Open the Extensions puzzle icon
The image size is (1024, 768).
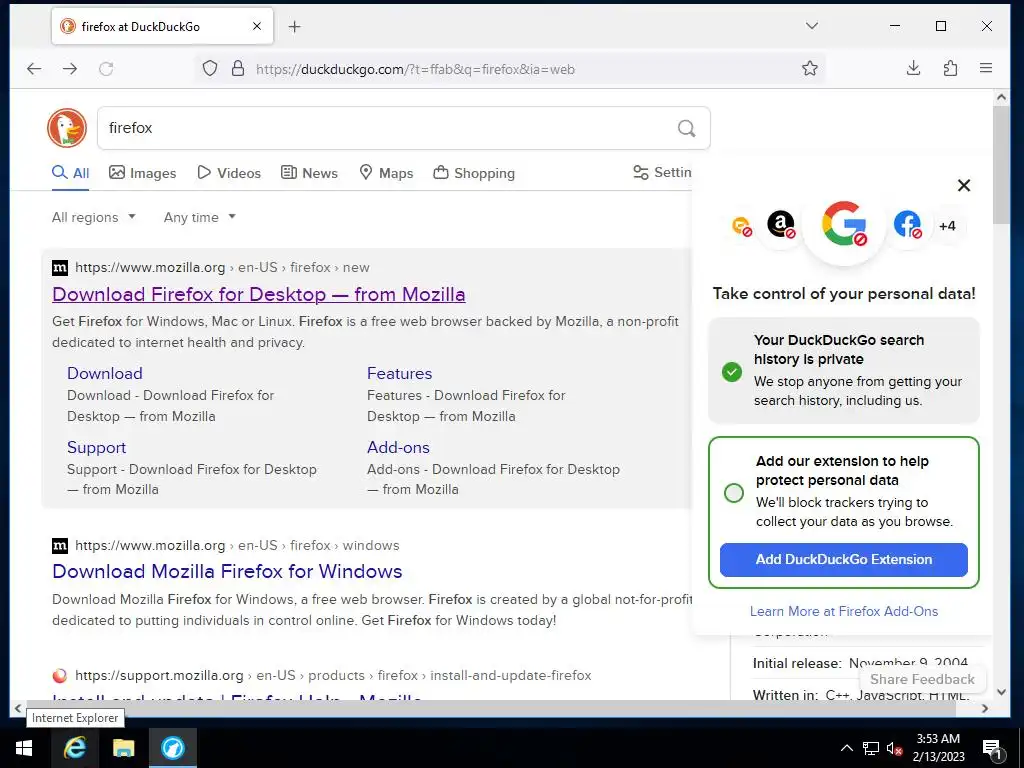point(950,69)
